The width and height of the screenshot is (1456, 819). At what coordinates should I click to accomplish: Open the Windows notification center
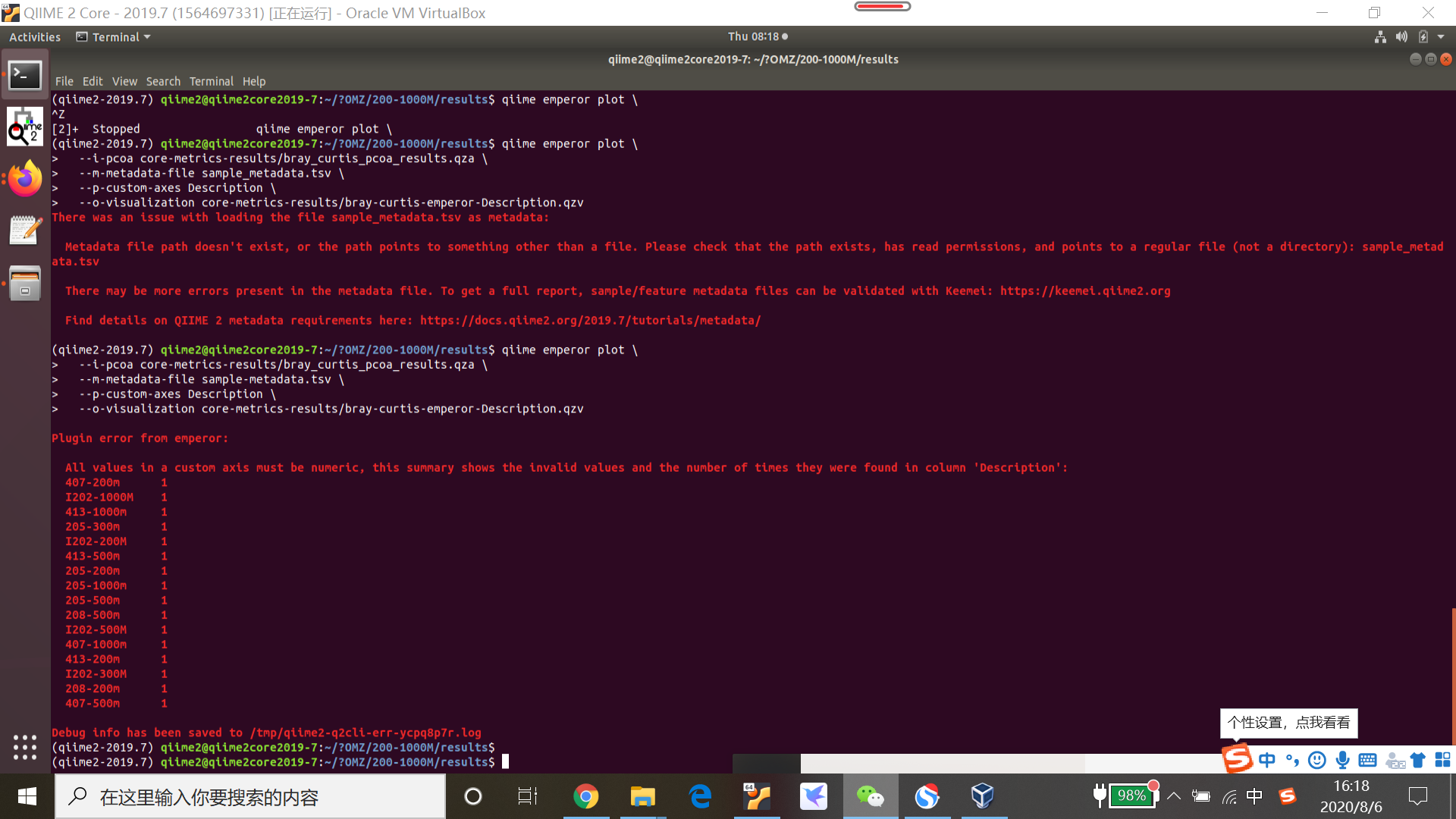pyautogui.click(x=1417, y=795)
